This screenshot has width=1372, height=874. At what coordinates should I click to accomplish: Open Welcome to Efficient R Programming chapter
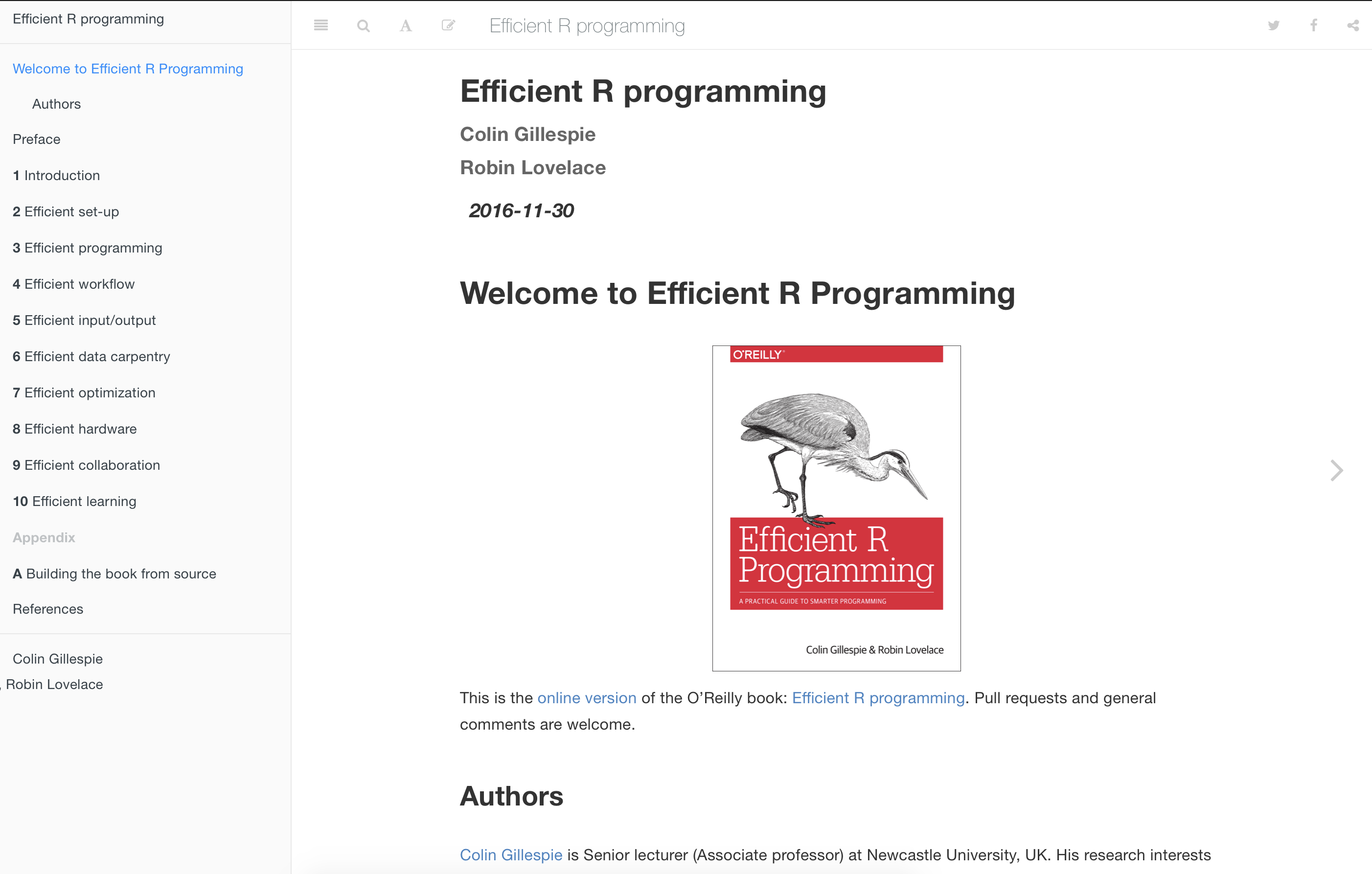128,69
